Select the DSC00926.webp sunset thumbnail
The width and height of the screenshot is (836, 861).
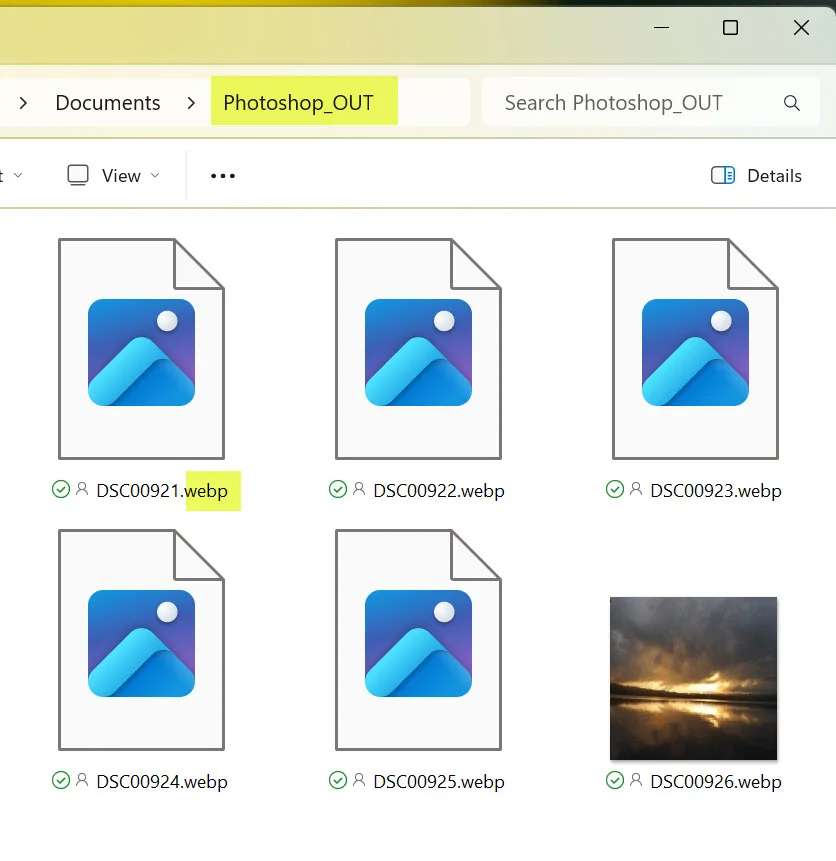coord(693,678)
